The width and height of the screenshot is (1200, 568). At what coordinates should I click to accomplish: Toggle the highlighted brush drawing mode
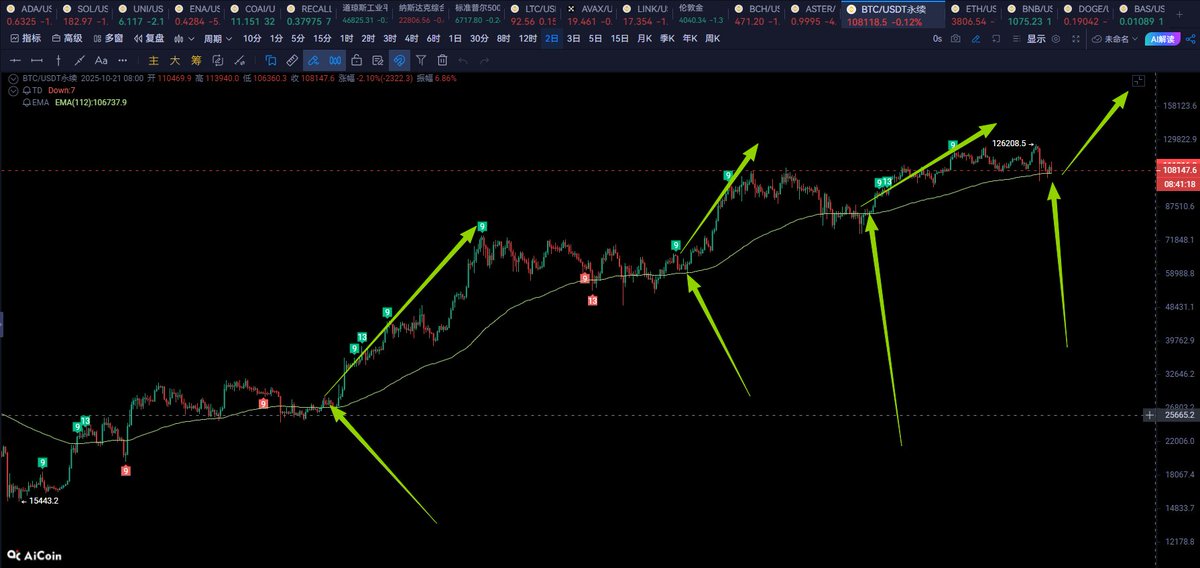coord(313,60)
